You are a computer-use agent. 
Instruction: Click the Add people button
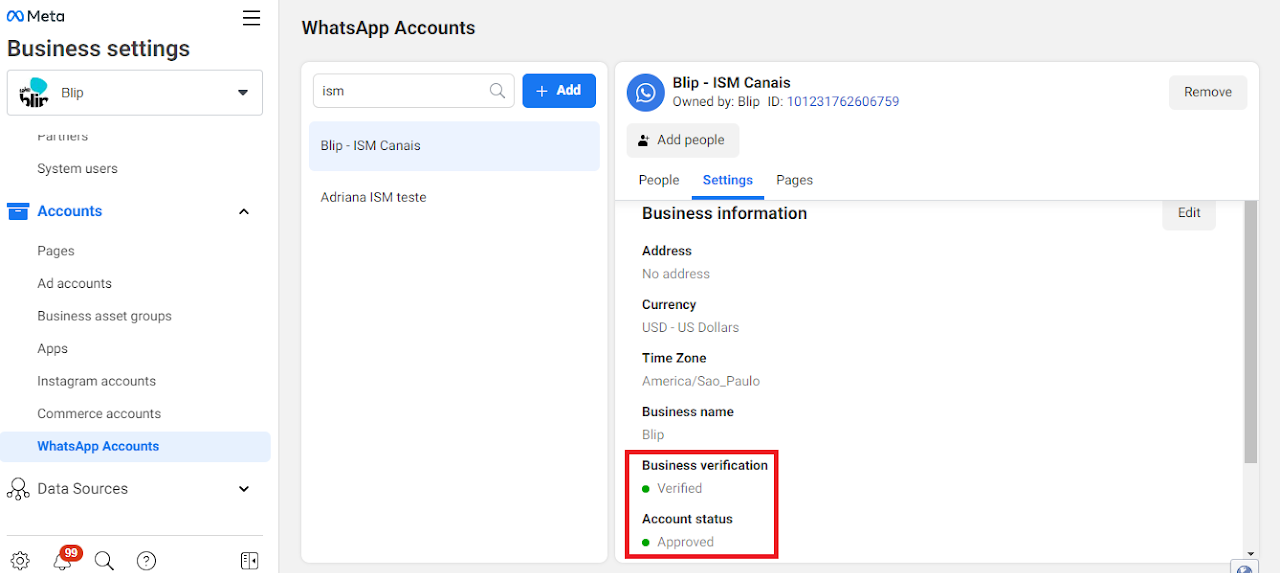pyautogui.click(x=683, y=140)
